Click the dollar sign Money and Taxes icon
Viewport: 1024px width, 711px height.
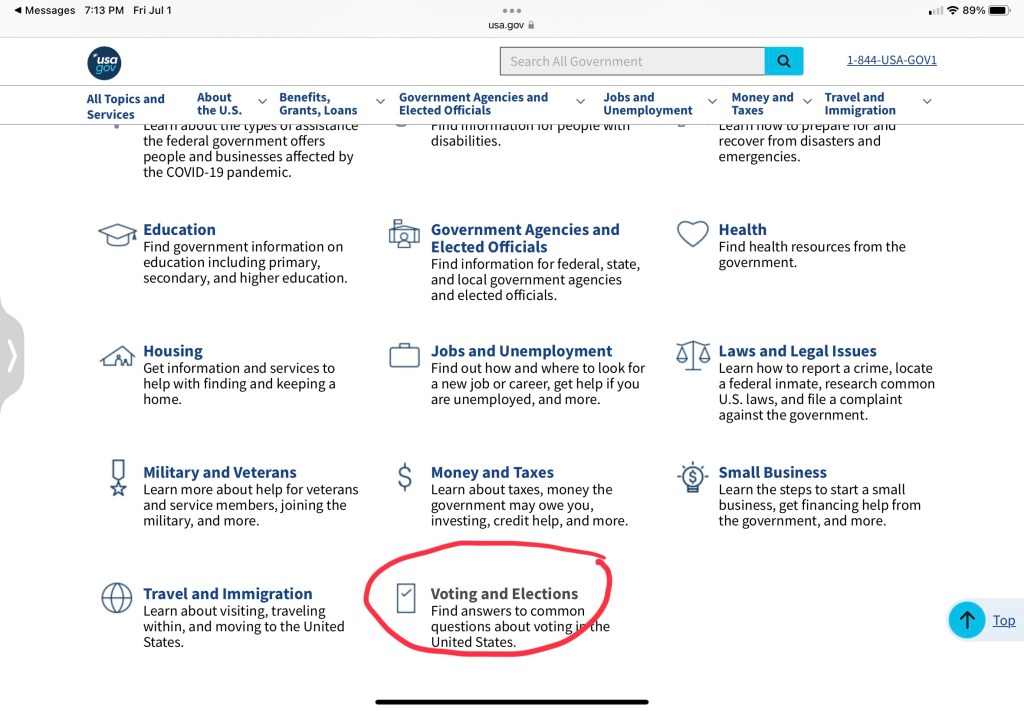coord(404,477)
